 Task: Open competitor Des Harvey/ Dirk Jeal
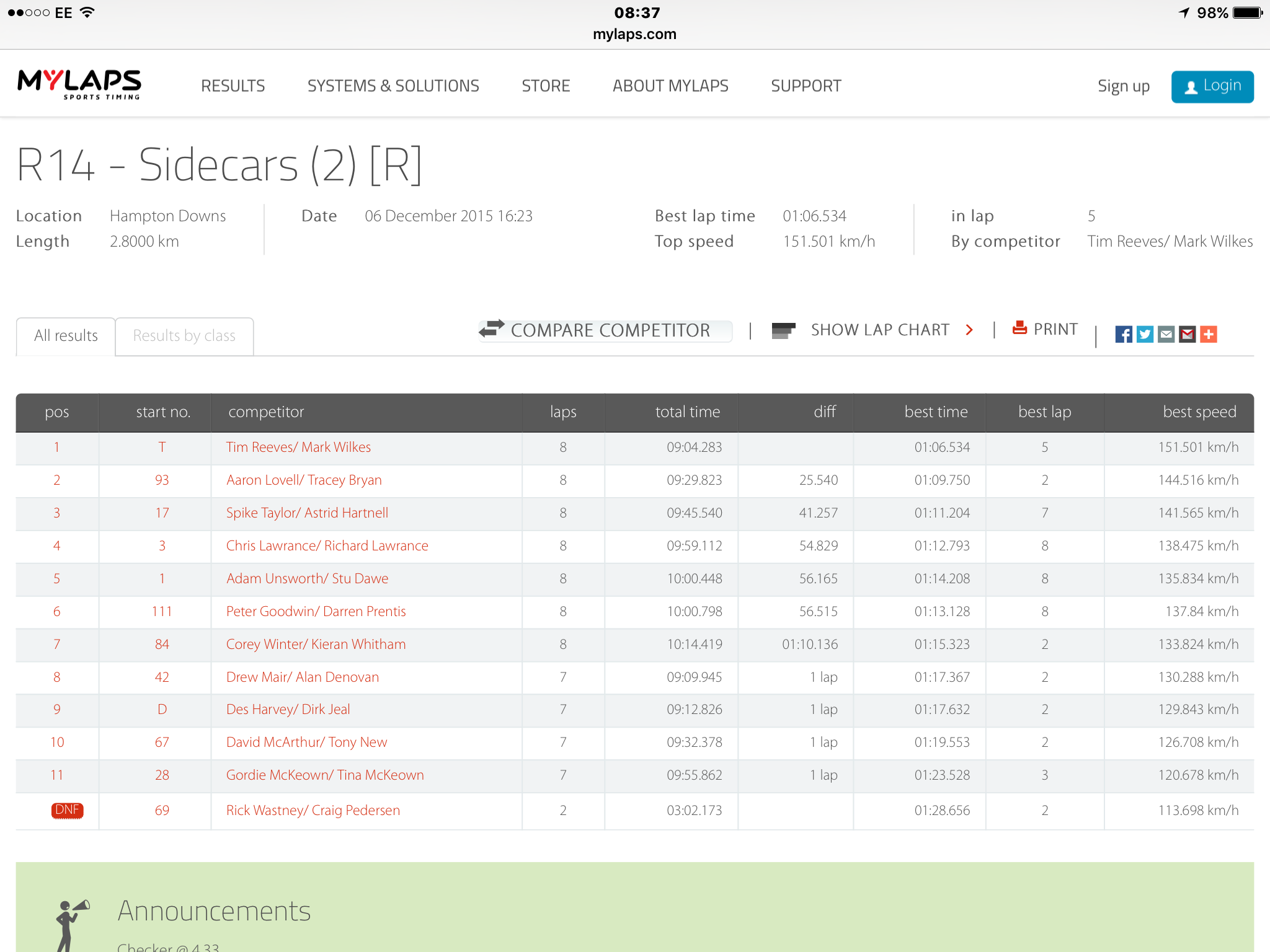(x=288, y=709)
